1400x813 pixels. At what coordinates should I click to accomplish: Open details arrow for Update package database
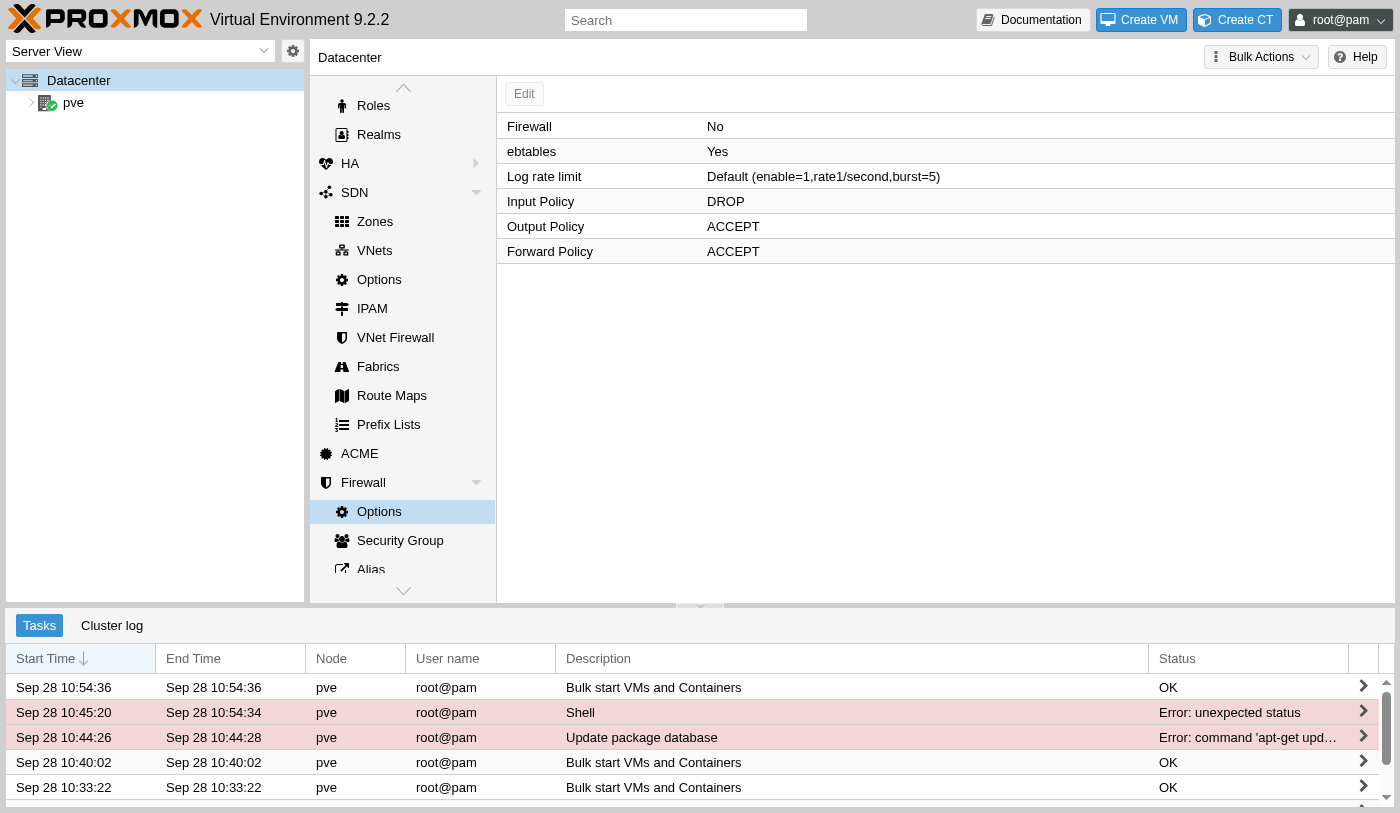pyautogui.click(x=1363, y=736)
